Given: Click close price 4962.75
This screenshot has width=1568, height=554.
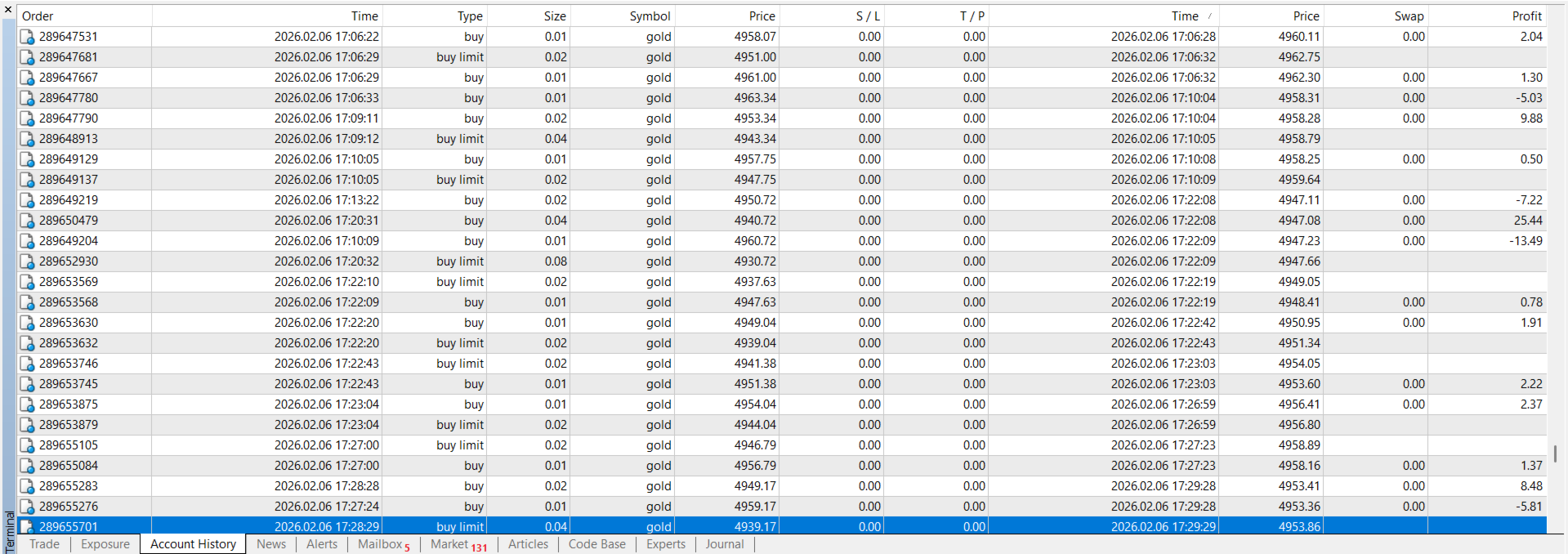Looking at the screenshot, I should pyautogui.click(x=1299, y=57).
